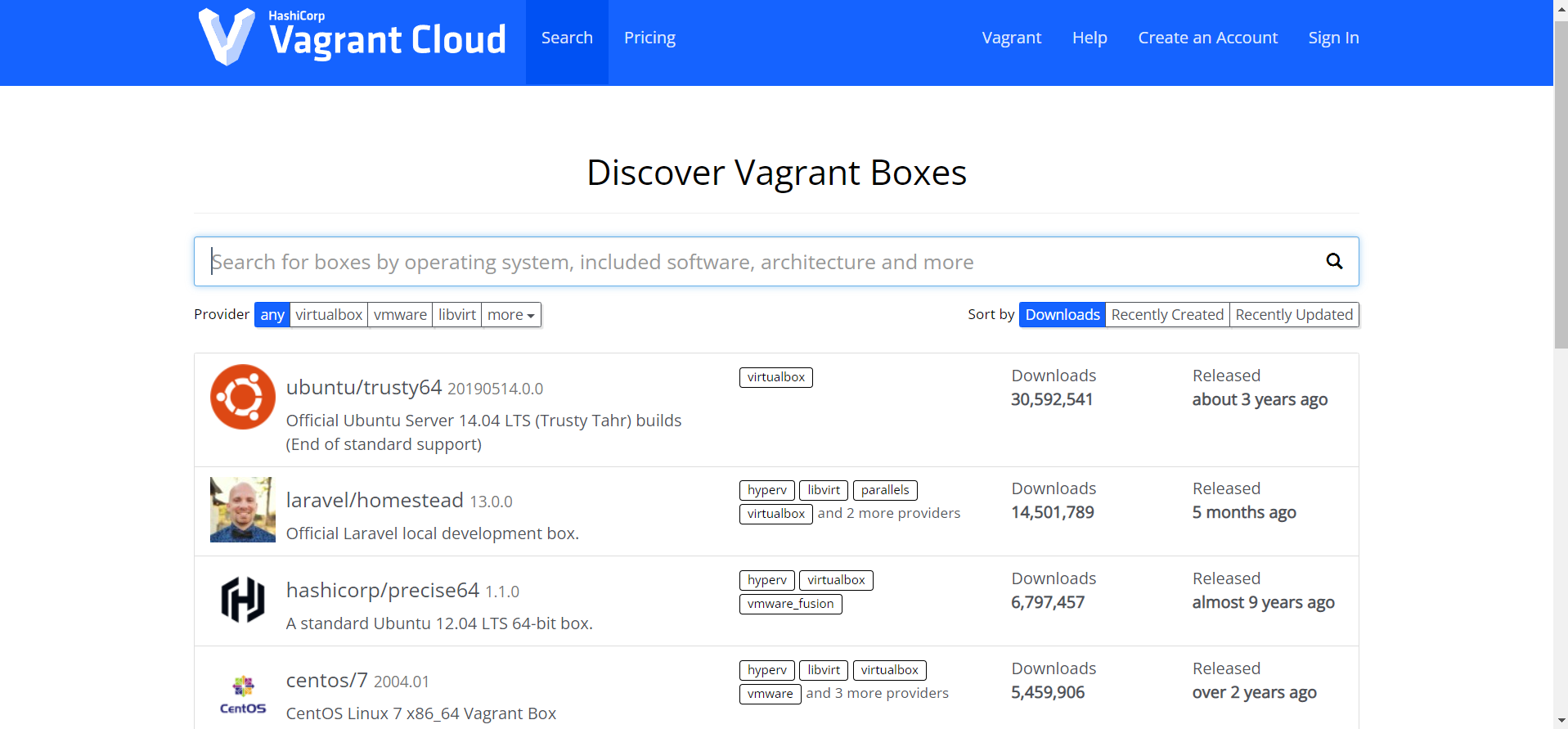Click vmware tag on centos/7 row
This screenshot has width=1568, height=729.
(771, 694)
